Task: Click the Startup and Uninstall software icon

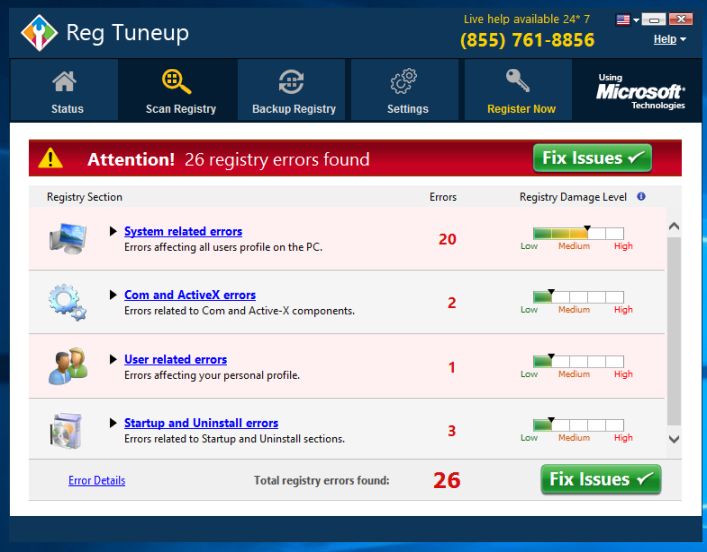Action: coord(66,431)
